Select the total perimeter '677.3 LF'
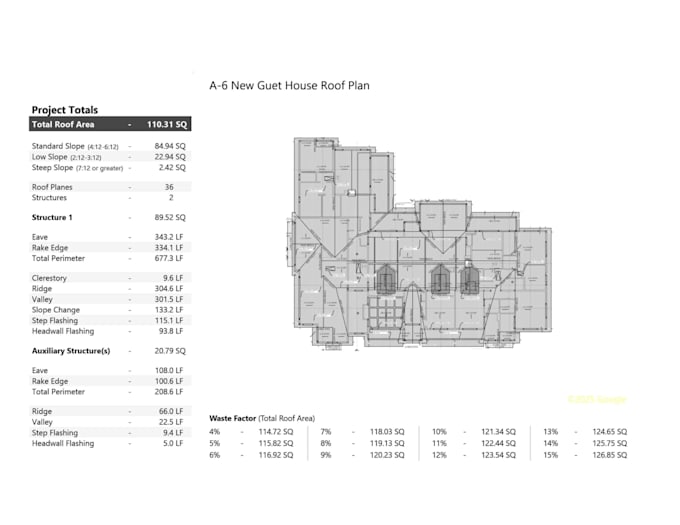 pos(169,258)
